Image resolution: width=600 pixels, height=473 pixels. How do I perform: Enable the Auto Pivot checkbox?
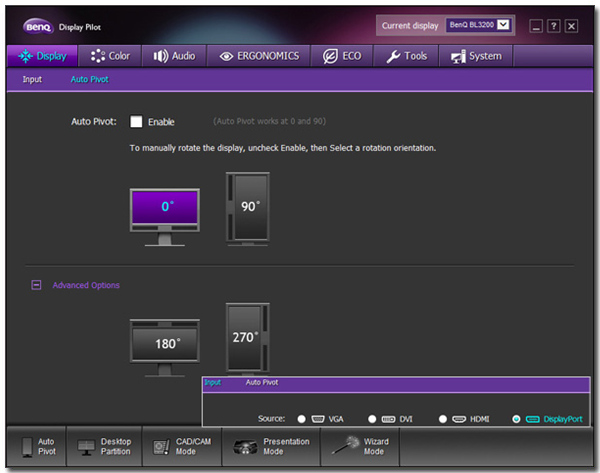pyautogui.click(x=136, y=122)
